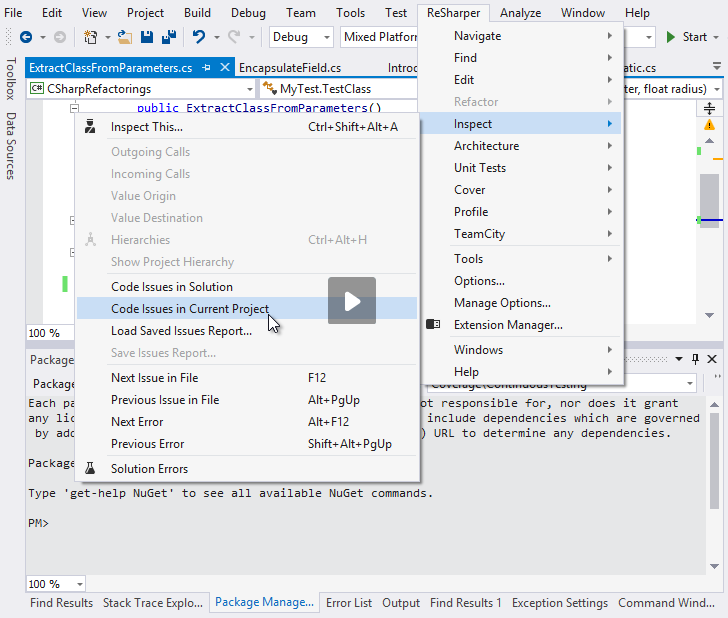This screenshot has height=618, width=728.
Task: Open the Mixed Platforms dropdown
Action: (380, 37)
